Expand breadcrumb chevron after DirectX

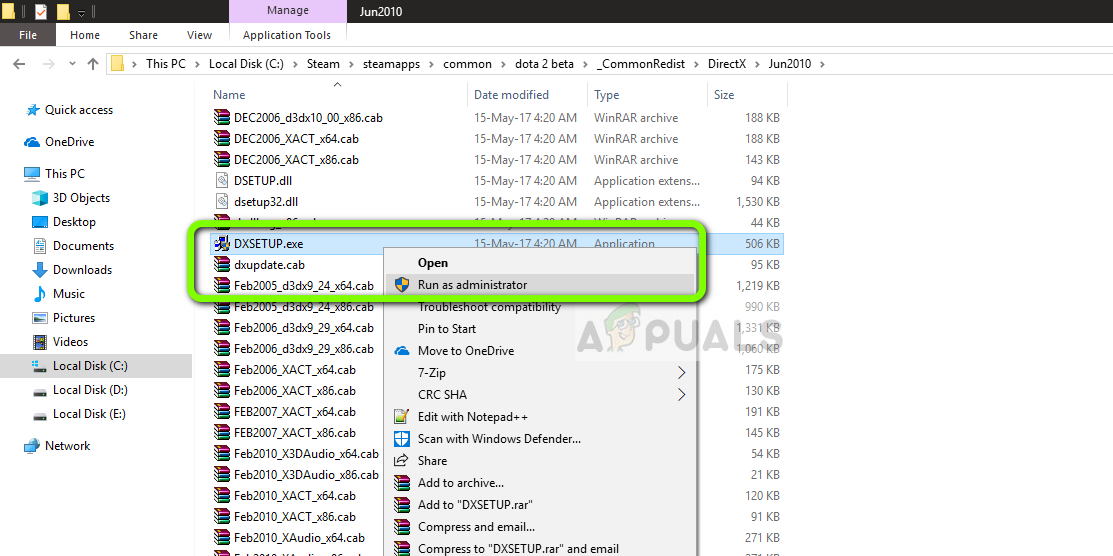point(757,64)
